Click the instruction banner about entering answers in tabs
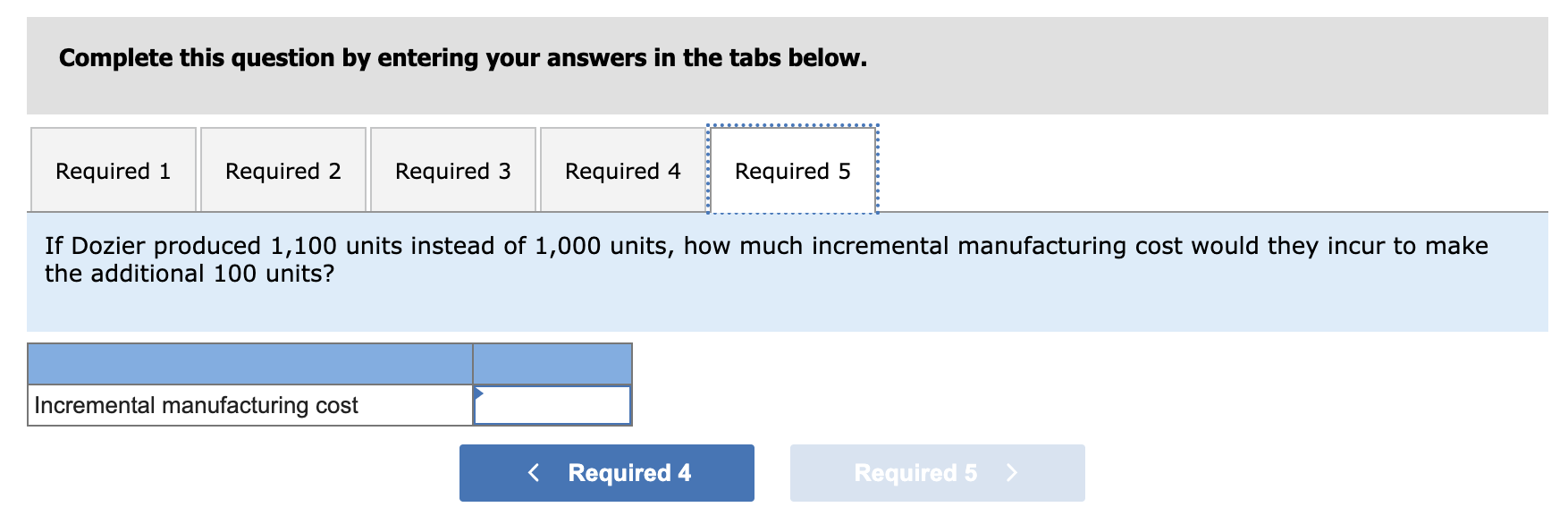The width and height of the screenshot is (1568, 524). click(x=461, y=59)
